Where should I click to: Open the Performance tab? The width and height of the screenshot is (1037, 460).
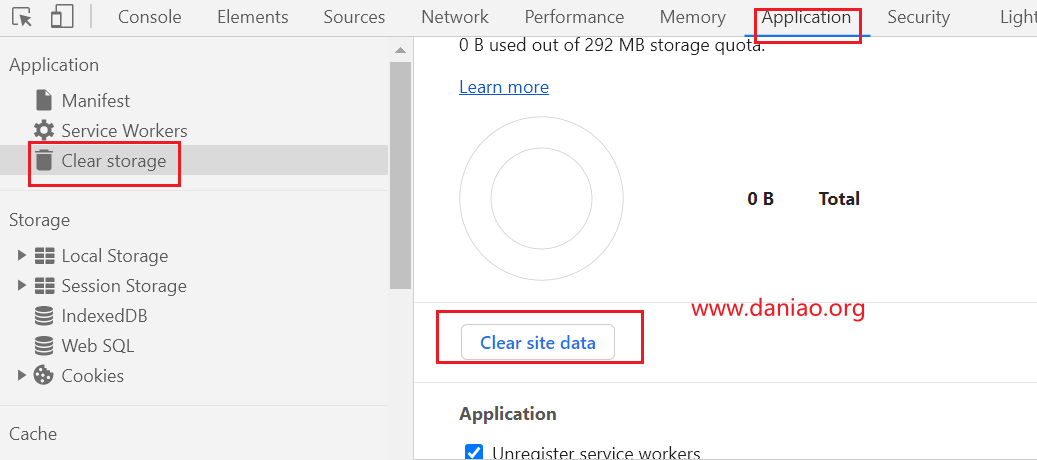574,17
